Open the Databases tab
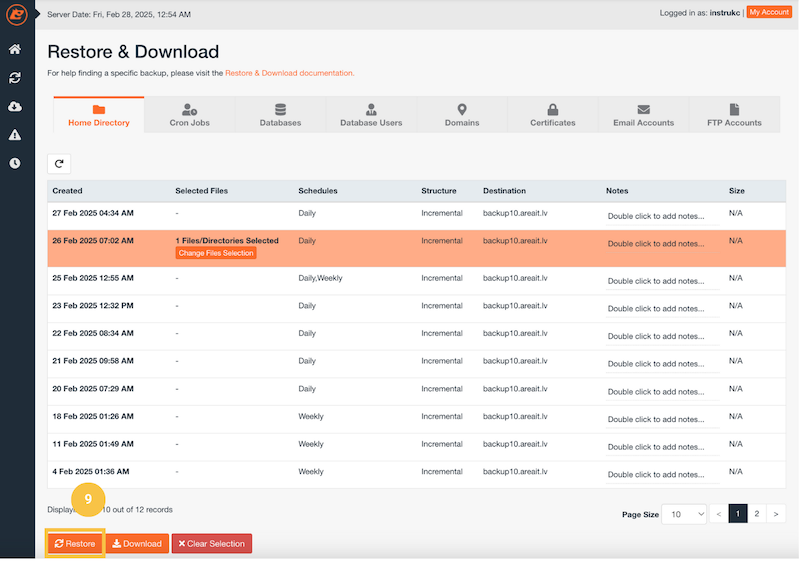800x562 pixels. pos(280,114)
